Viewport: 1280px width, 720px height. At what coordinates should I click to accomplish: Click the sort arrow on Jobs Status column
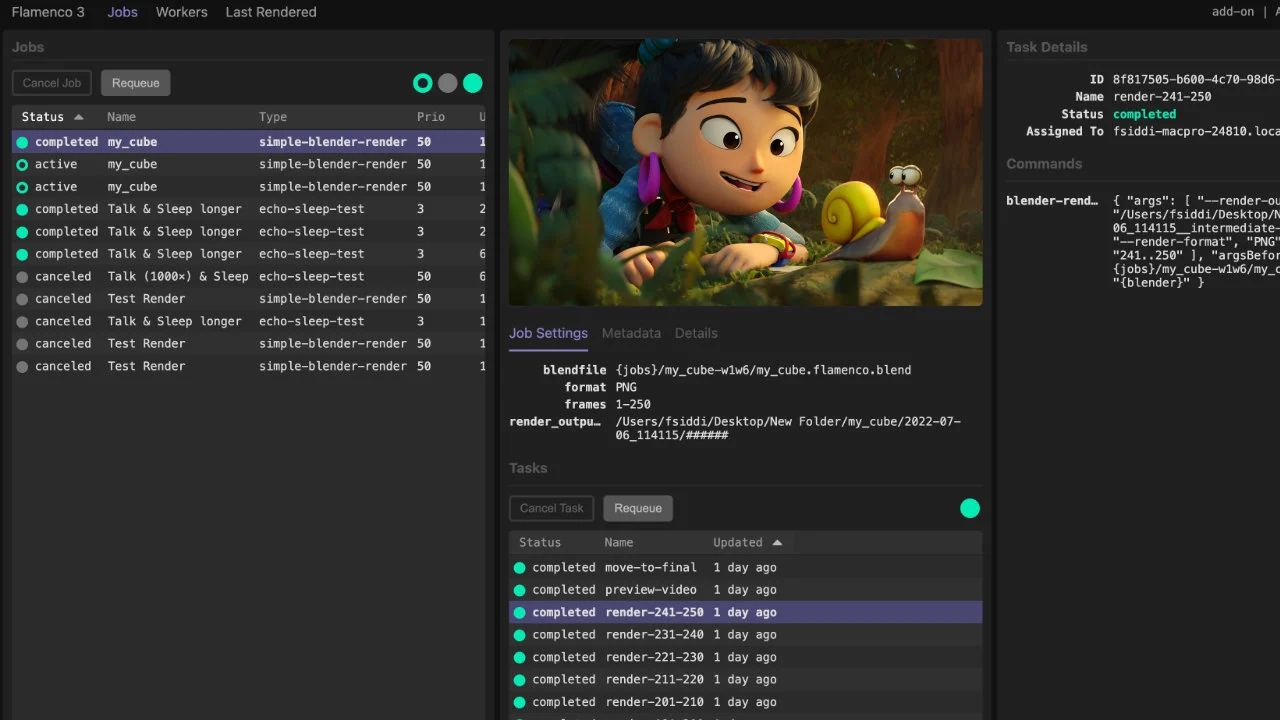(79, 117)
